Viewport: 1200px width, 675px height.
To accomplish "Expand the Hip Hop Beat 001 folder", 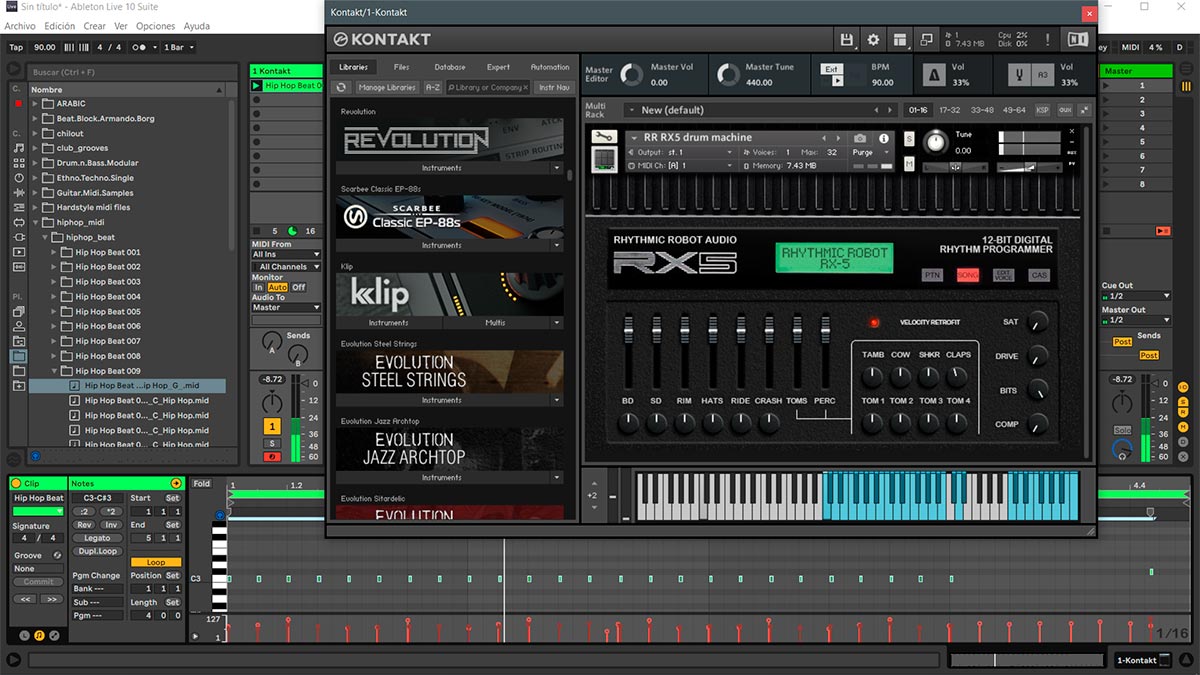I will 55,252.
